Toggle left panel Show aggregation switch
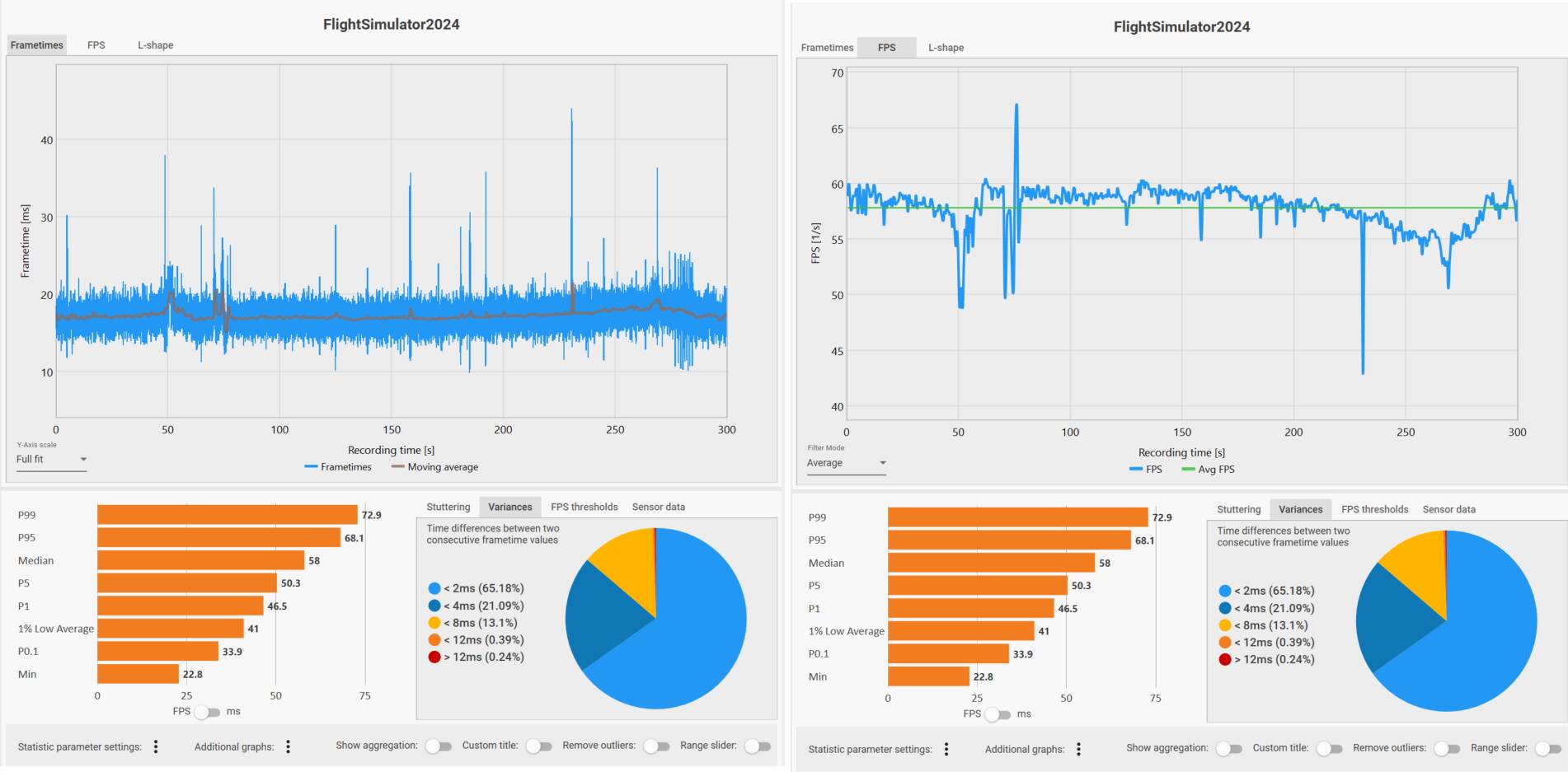Image resolution: width=1568 pixels, height=772 pixels. pos(439,746)
